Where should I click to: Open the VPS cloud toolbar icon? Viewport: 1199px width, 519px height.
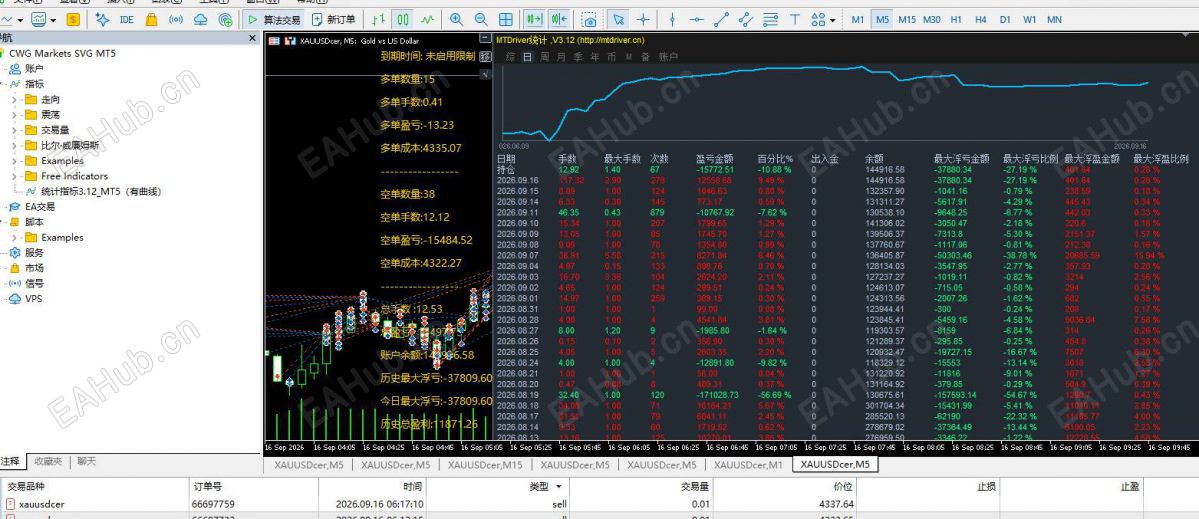pos(200,19)
